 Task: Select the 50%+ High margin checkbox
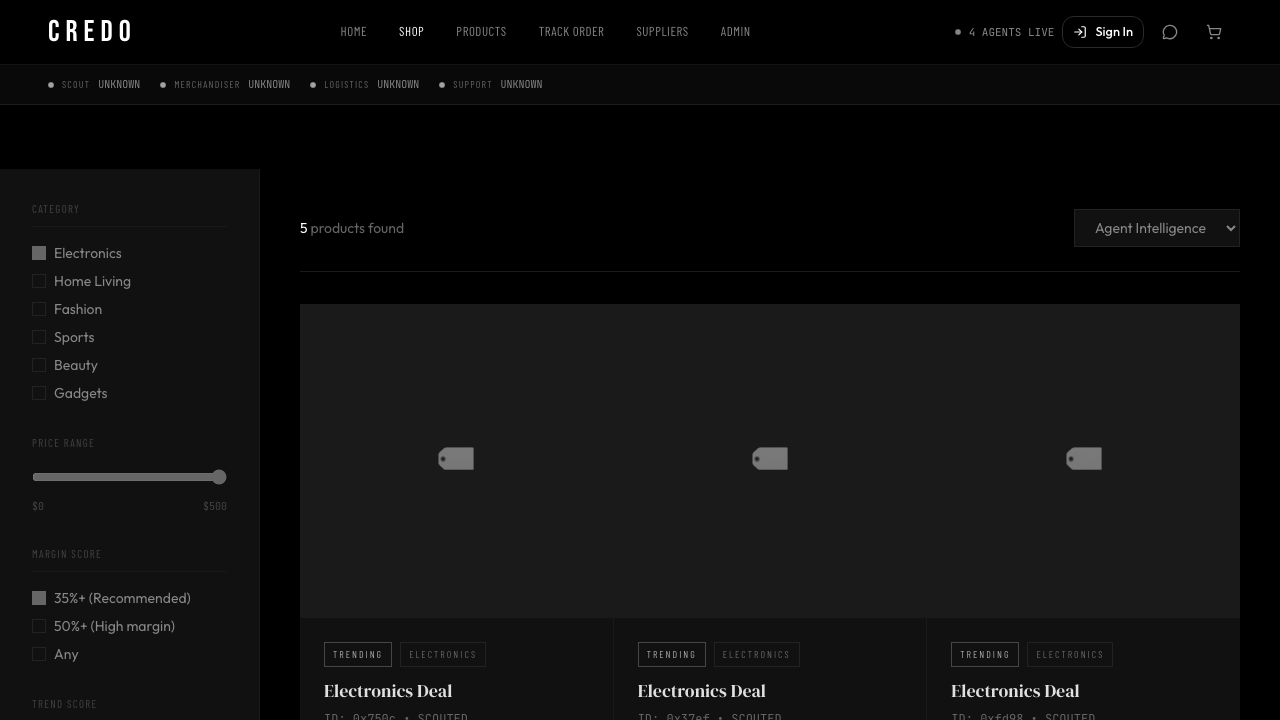[x=39, y=626]
